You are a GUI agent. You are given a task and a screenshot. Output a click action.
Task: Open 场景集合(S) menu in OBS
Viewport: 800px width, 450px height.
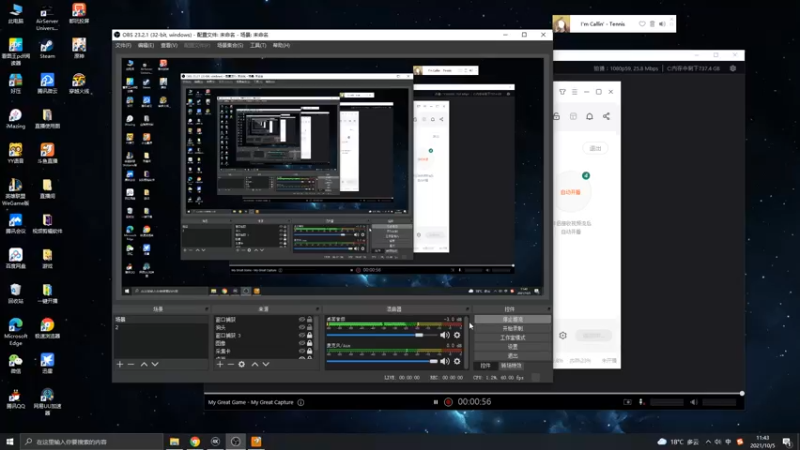(x=230, y=45)
